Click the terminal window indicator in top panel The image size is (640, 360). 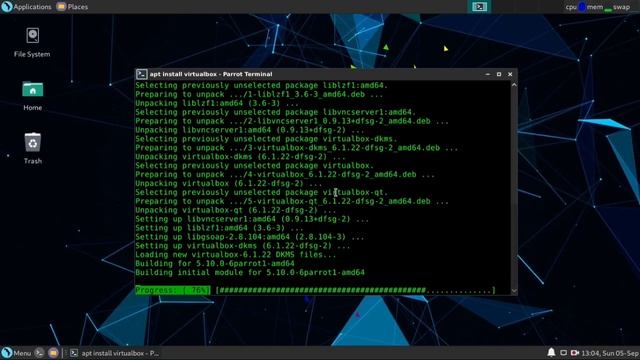[x=479, y=7]
